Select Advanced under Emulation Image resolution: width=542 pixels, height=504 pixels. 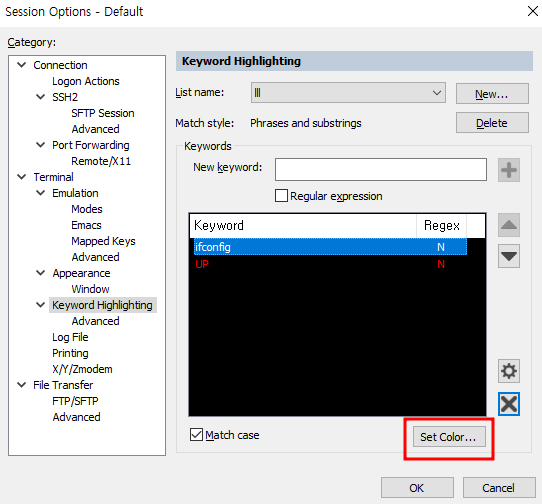click(95, 257)
